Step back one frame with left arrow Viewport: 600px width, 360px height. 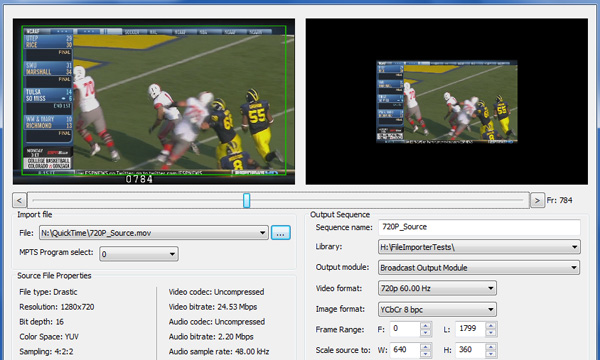(19, 200)
